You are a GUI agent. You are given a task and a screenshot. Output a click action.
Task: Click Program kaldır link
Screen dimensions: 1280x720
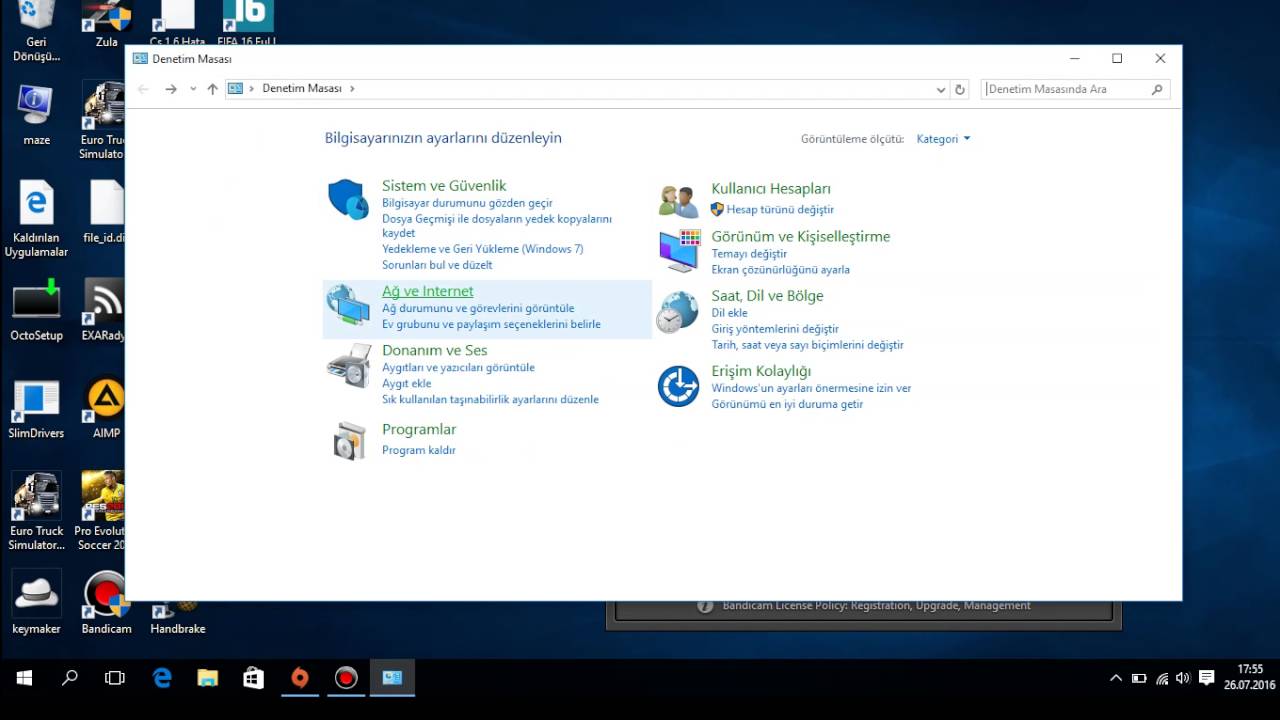coord(419,450)
